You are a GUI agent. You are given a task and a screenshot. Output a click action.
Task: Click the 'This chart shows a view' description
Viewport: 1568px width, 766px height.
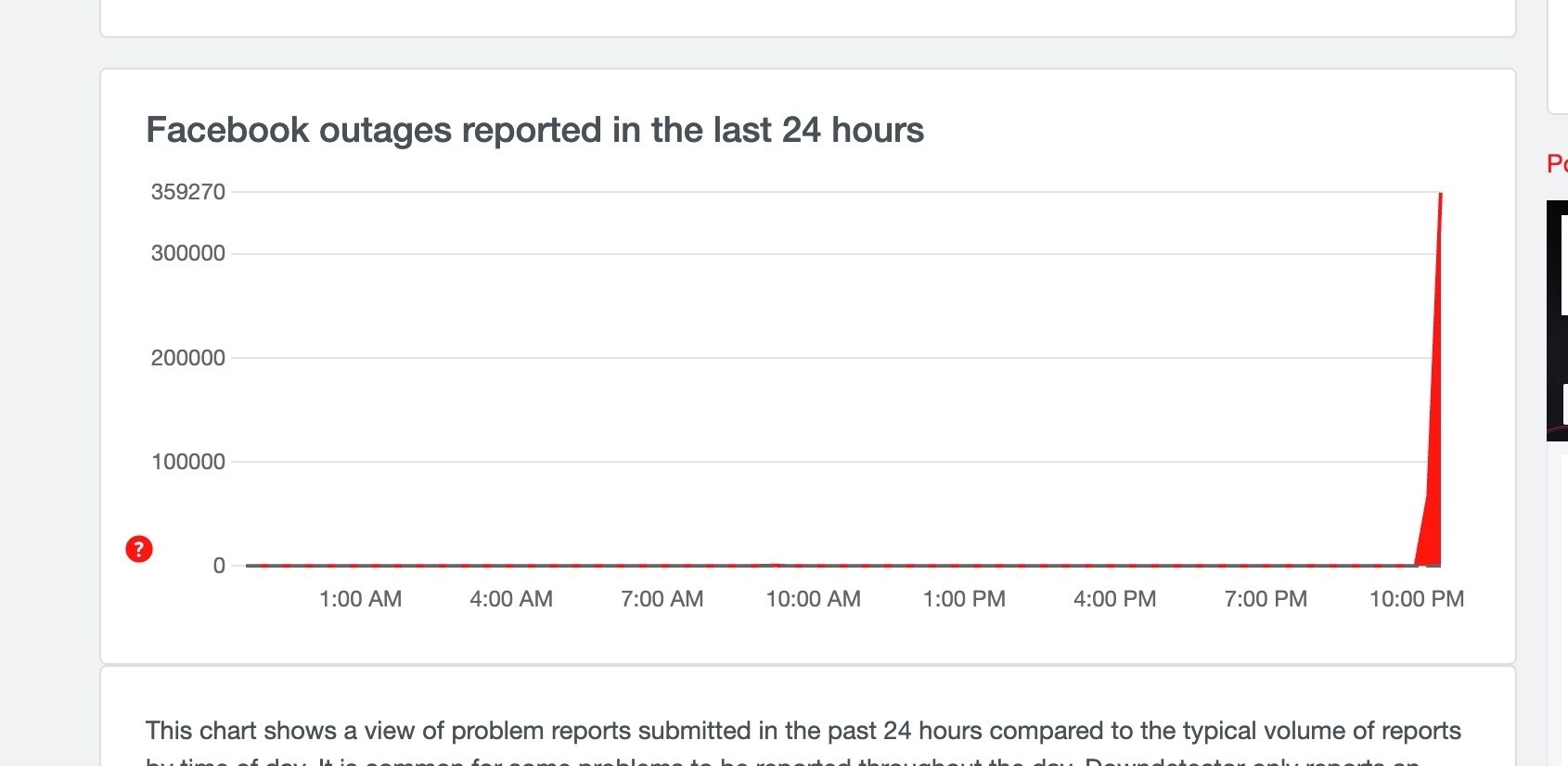tap(803, 742)
